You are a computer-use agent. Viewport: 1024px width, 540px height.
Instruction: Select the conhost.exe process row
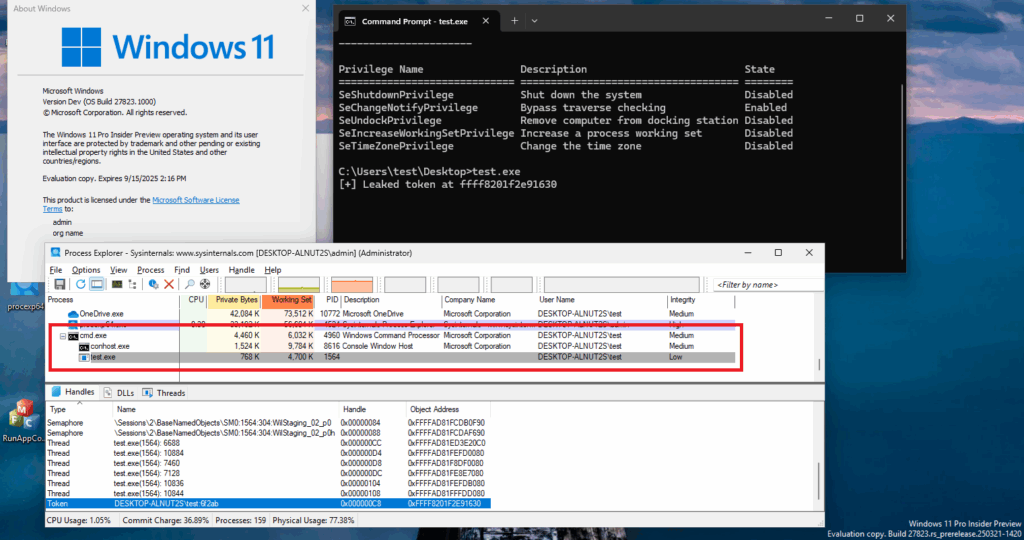point(391,347)
